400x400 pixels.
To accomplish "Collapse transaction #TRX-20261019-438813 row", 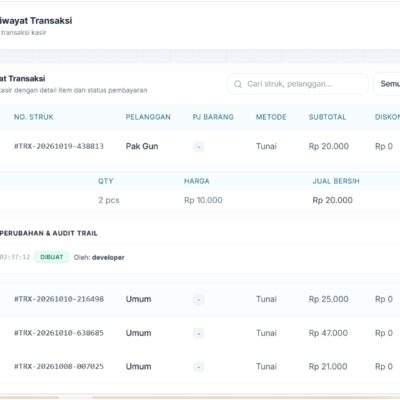I will [x=200, y=146].
